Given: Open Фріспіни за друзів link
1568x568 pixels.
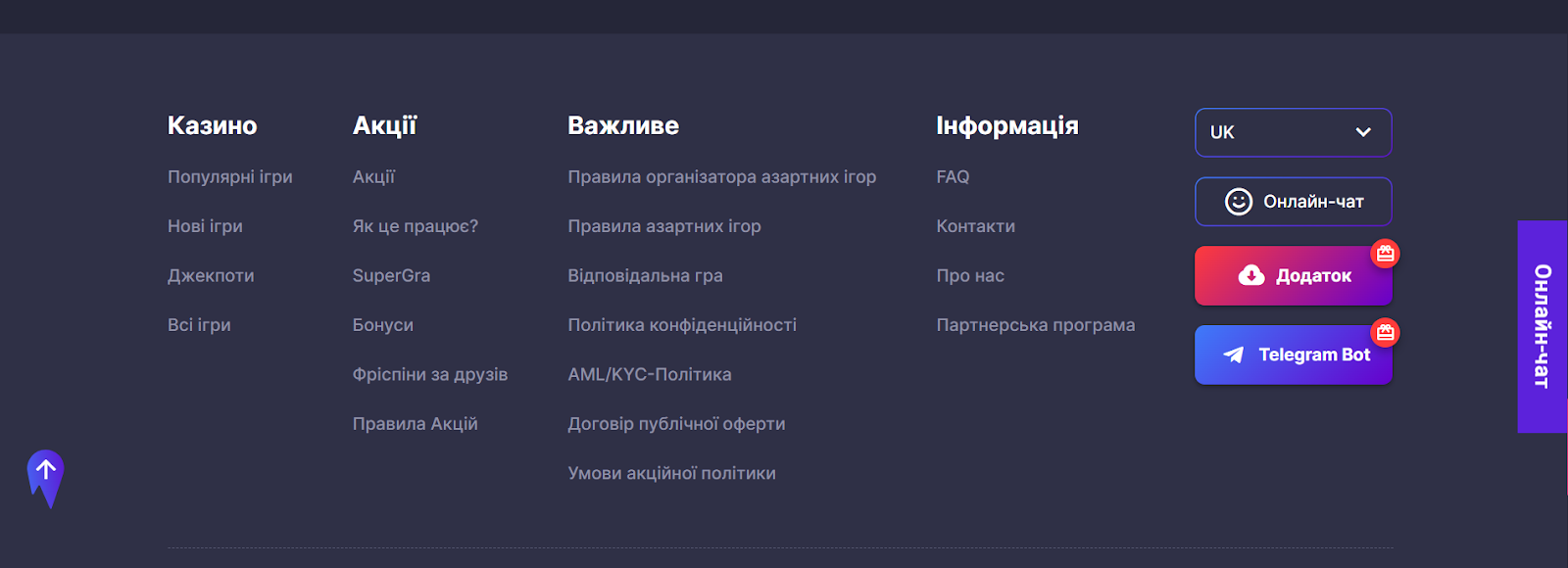Looking at the screenshot, I should click(430, 375).
